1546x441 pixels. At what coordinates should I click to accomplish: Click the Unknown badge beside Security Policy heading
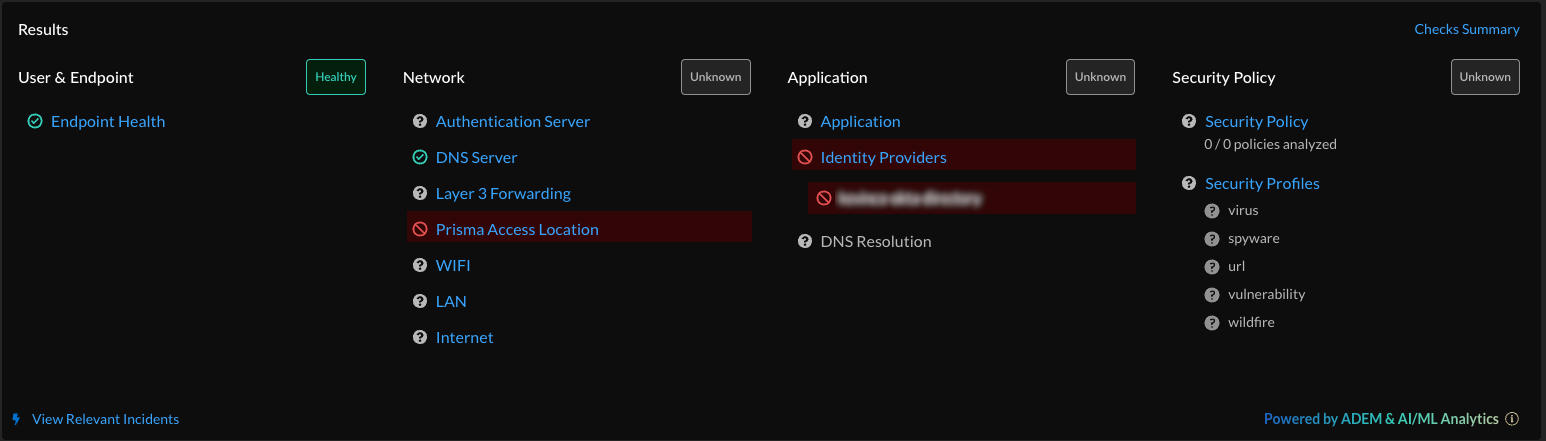(x=1485, y=77)
